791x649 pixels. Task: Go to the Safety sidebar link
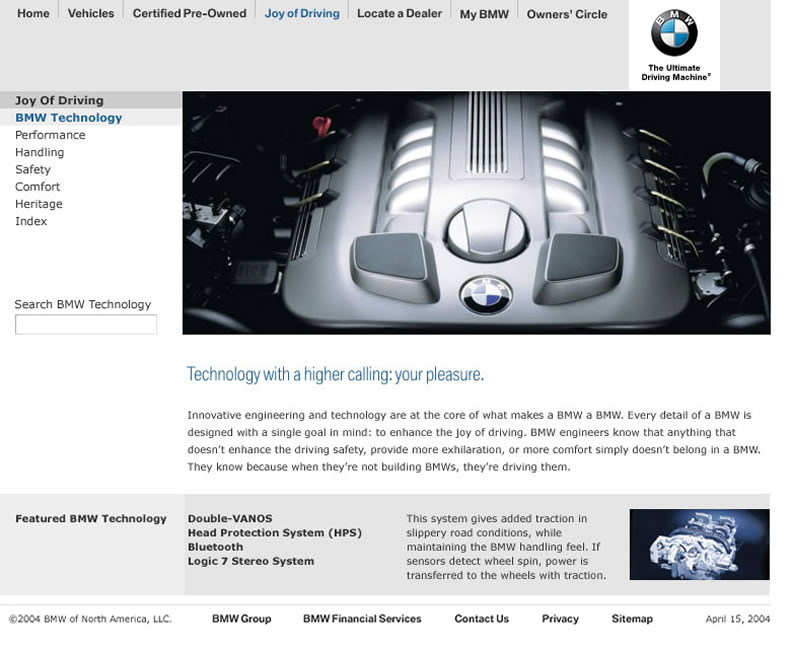click(x=33, y=169)
